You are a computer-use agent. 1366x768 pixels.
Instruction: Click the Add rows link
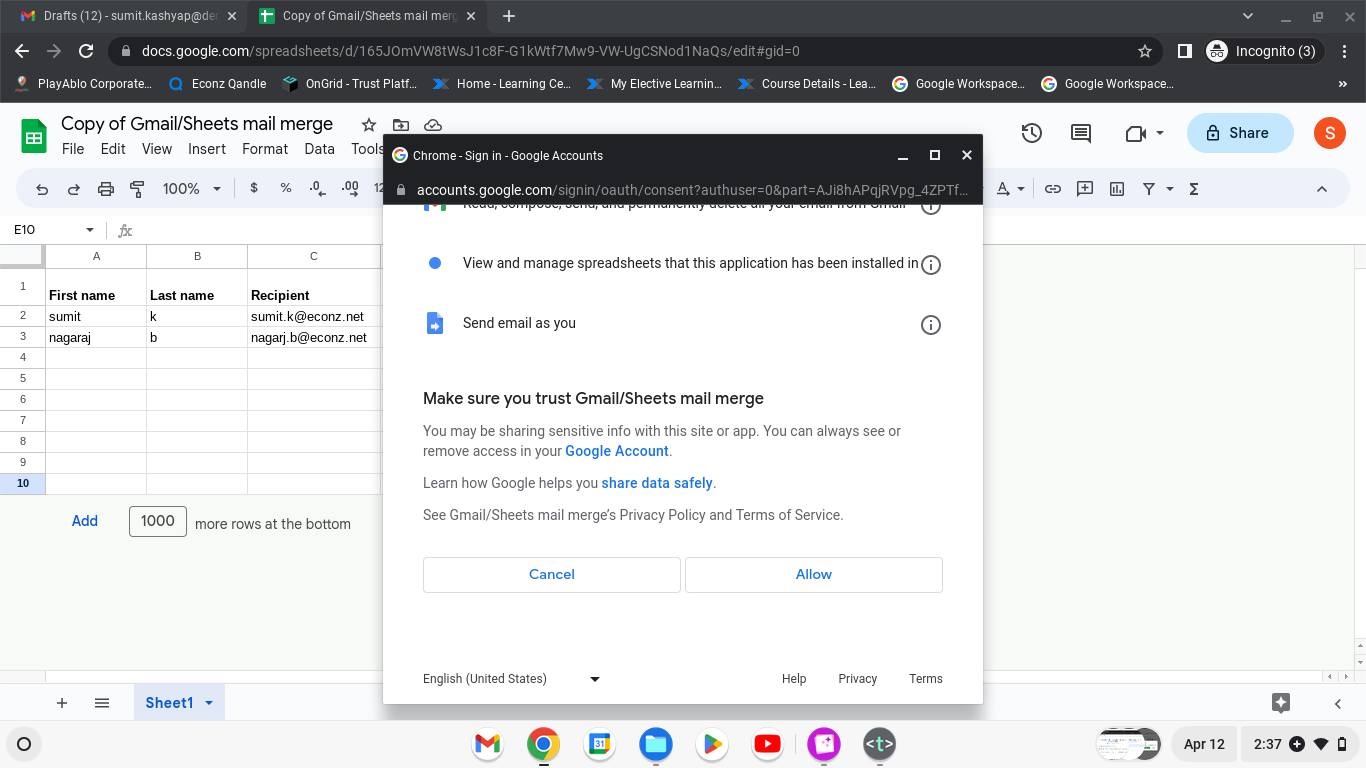85,521
